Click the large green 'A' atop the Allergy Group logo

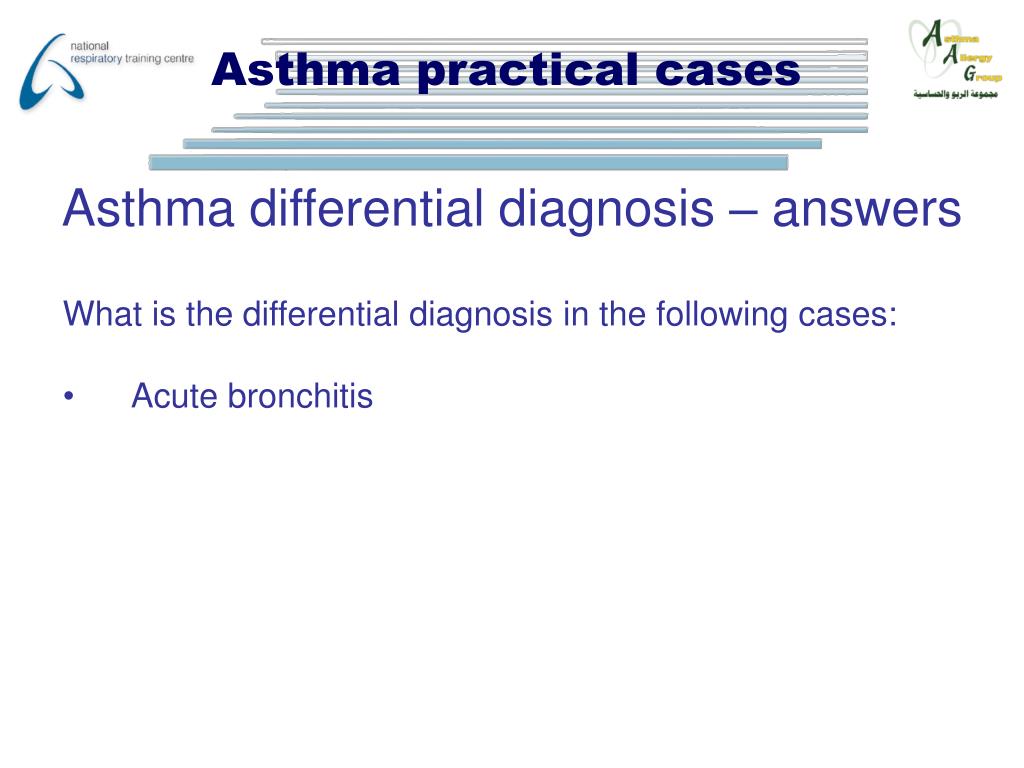pyautogui.click(x=932, y=33)
